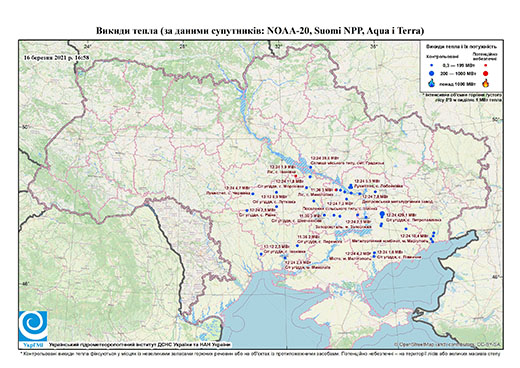The width and height of the screenshot is (520, 368).
Task: Select the large red circle legend symbol
Action: (486, 73)
